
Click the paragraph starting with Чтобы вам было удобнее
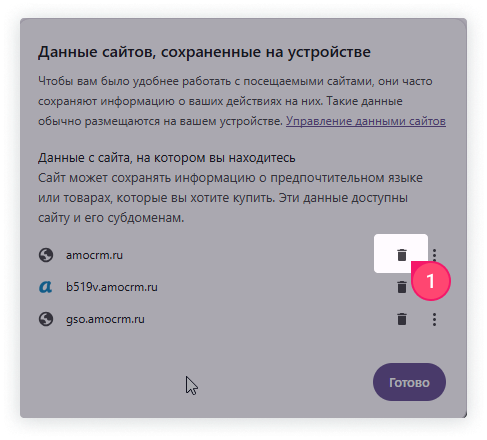(x=242, y=101)
